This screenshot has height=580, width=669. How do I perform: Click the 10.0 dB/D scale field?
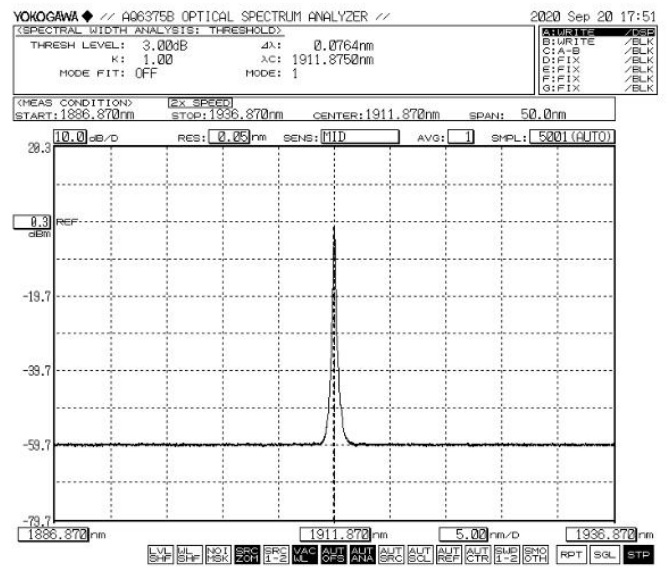[70, 137]
